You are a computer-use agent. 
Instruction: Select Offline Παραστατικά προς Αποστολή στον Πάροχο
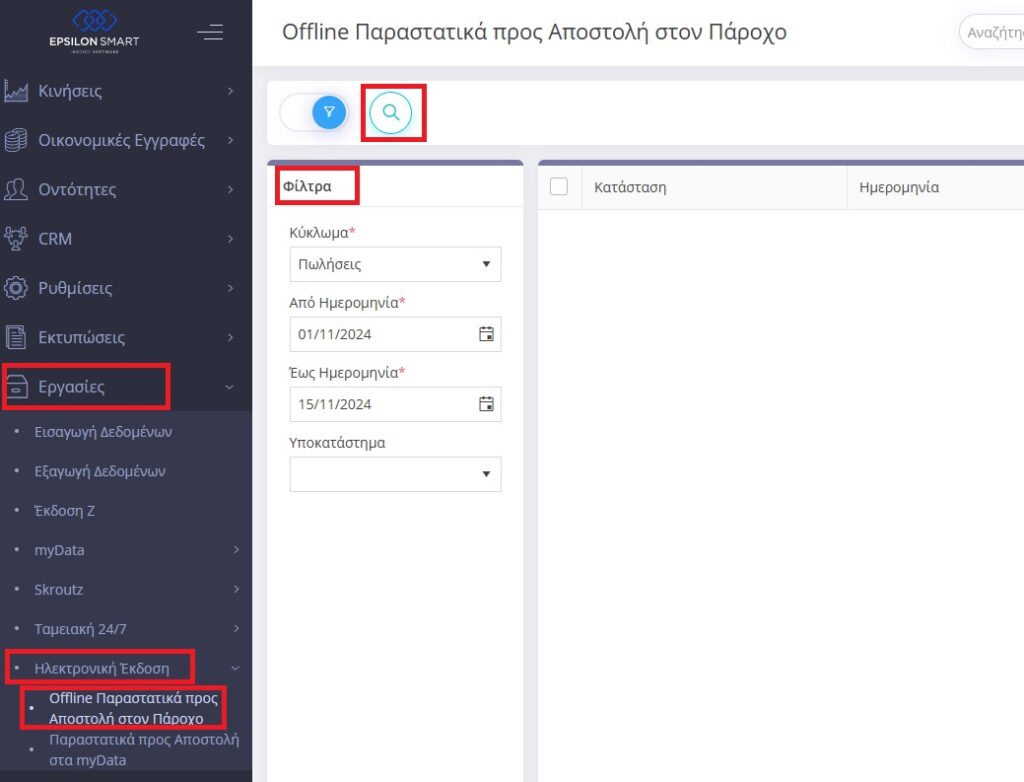coord(132,707)
